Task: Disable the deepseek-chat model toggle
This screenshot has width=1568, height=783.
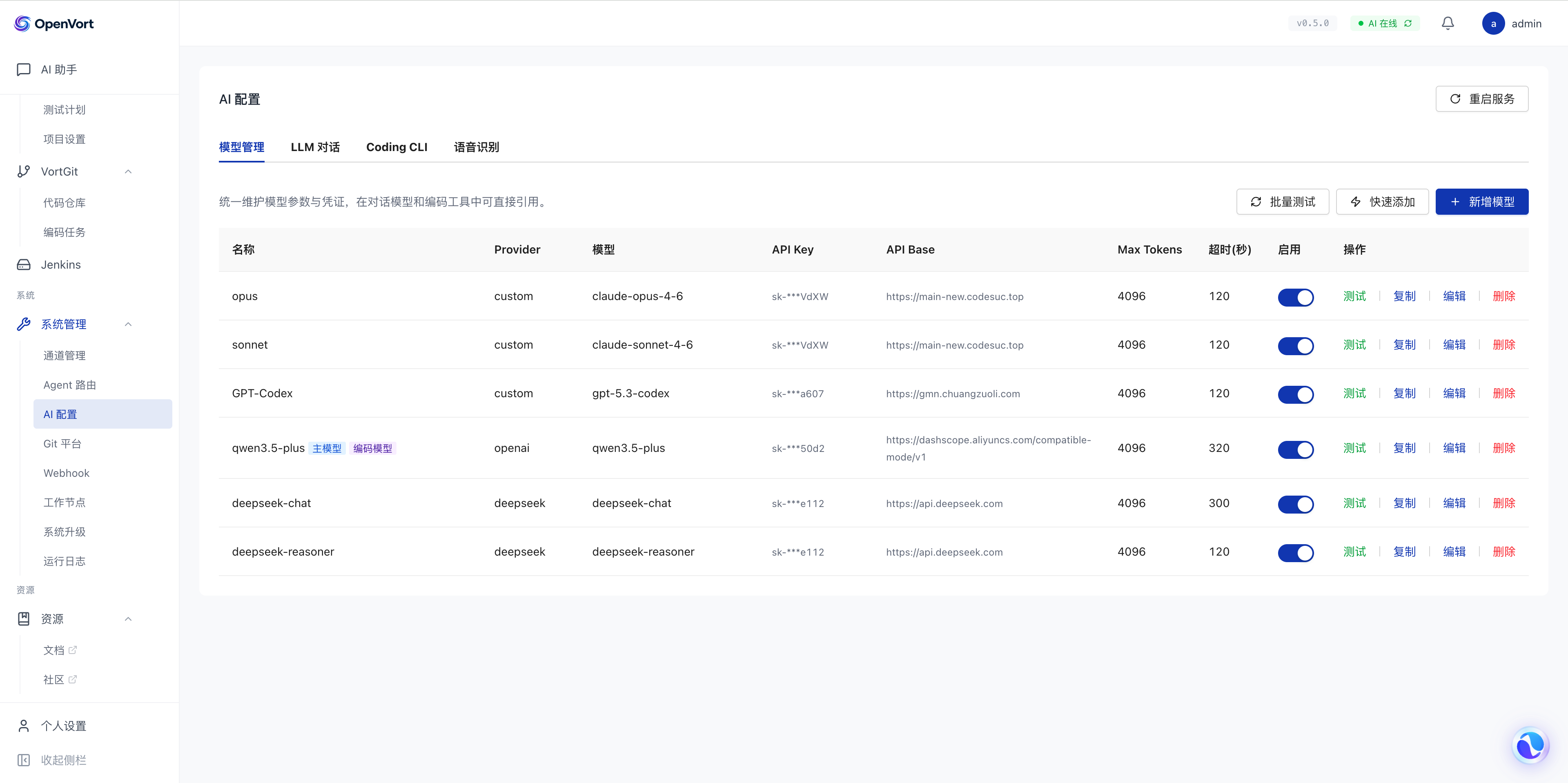Action: coord(1296,504)
